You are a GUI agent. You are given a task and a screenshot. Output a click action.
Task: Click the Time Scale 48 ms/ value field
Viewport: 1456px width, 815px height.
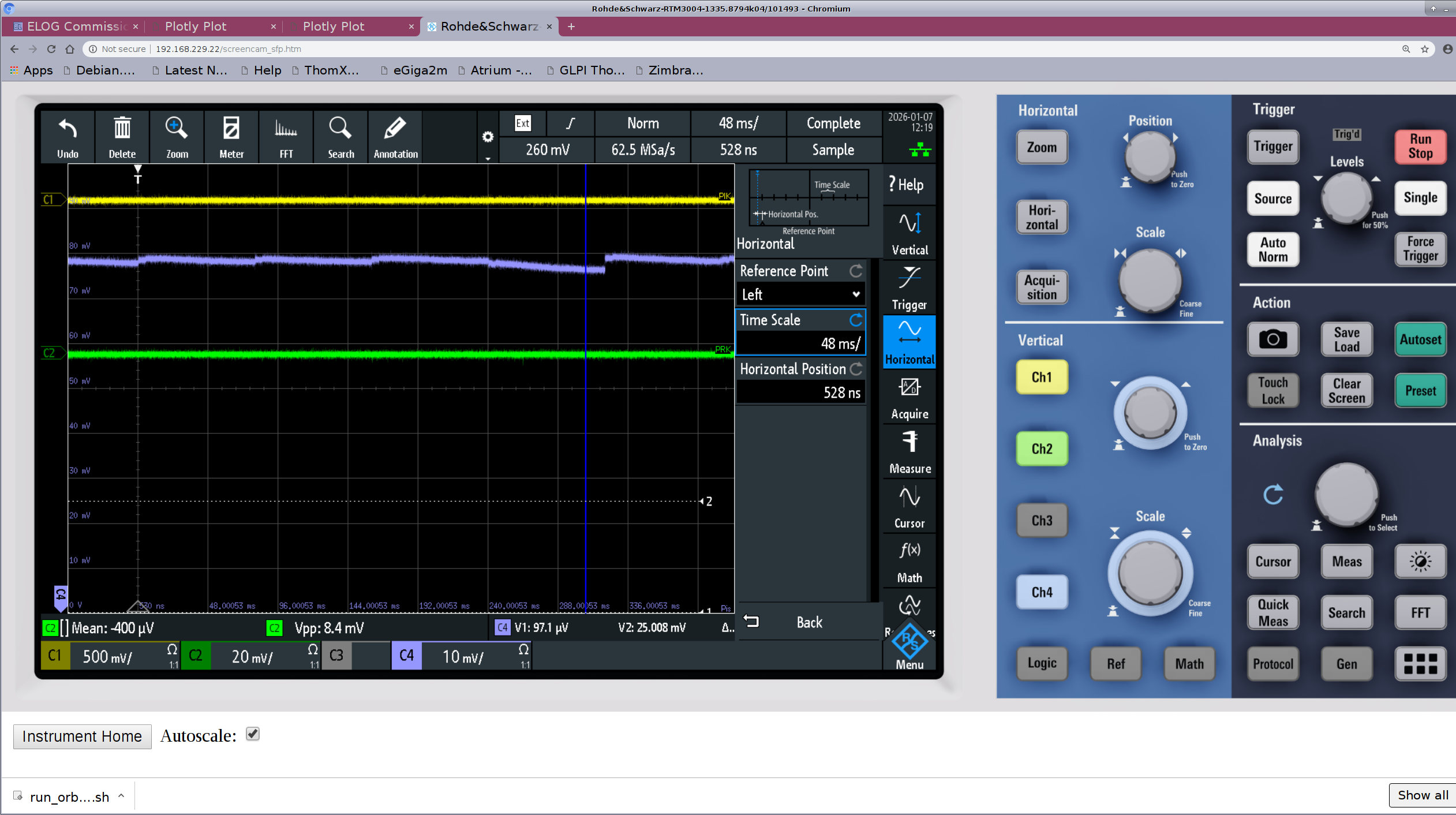[x=800, y=343]
